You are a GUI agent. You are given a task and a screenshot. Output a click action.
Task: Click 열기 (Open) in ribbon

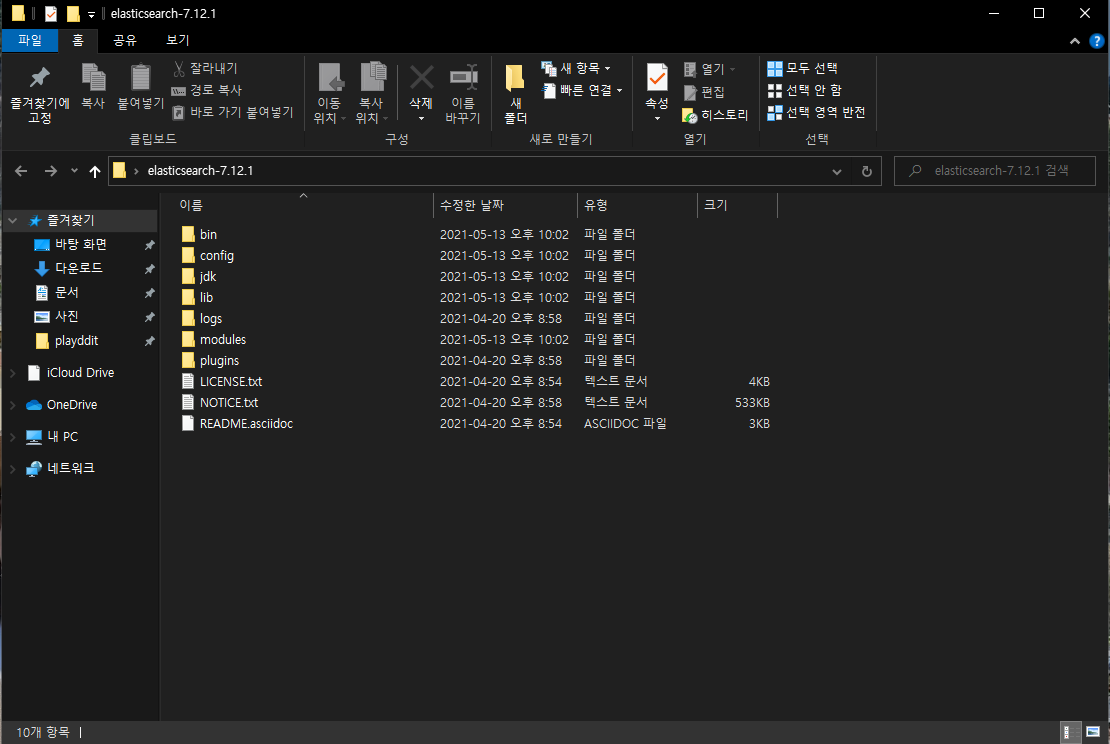[x=709, y=69]
